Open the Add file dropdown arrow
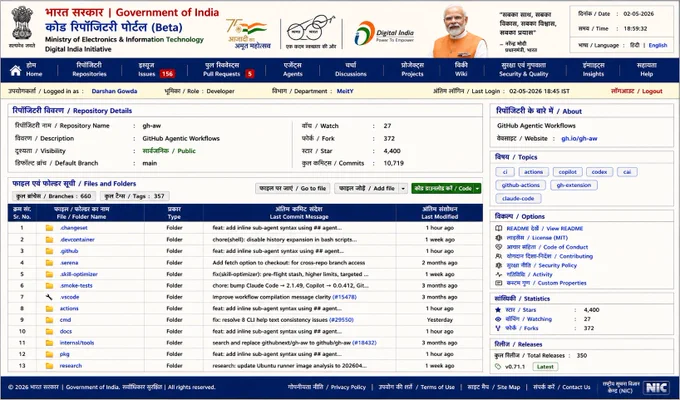Screen dimensions: 680x400 tap(403, 188)
